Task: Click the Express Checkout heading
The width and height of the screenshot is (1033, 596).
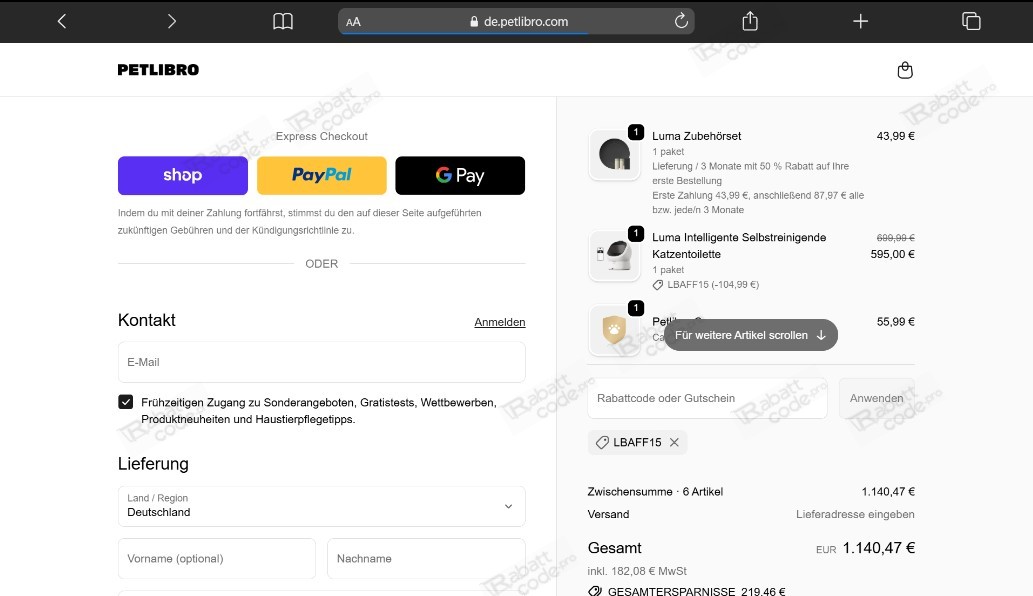Action: (x=321, y=136)
